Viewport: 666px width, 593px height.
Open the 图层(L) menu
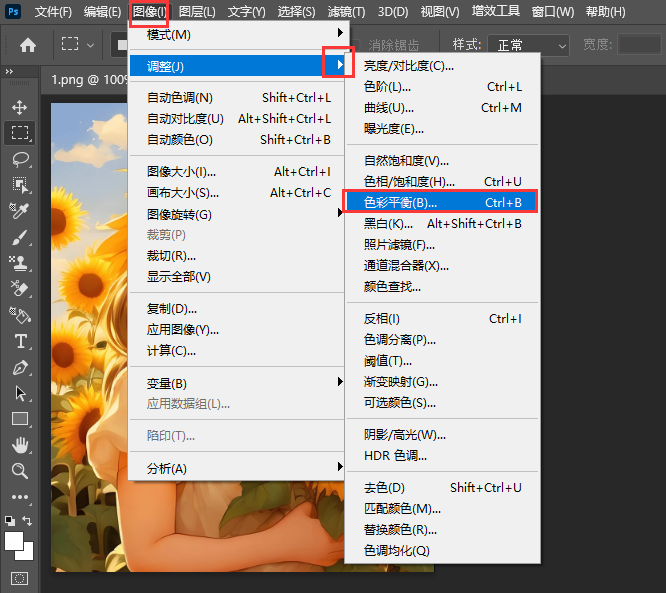point(197,11)
